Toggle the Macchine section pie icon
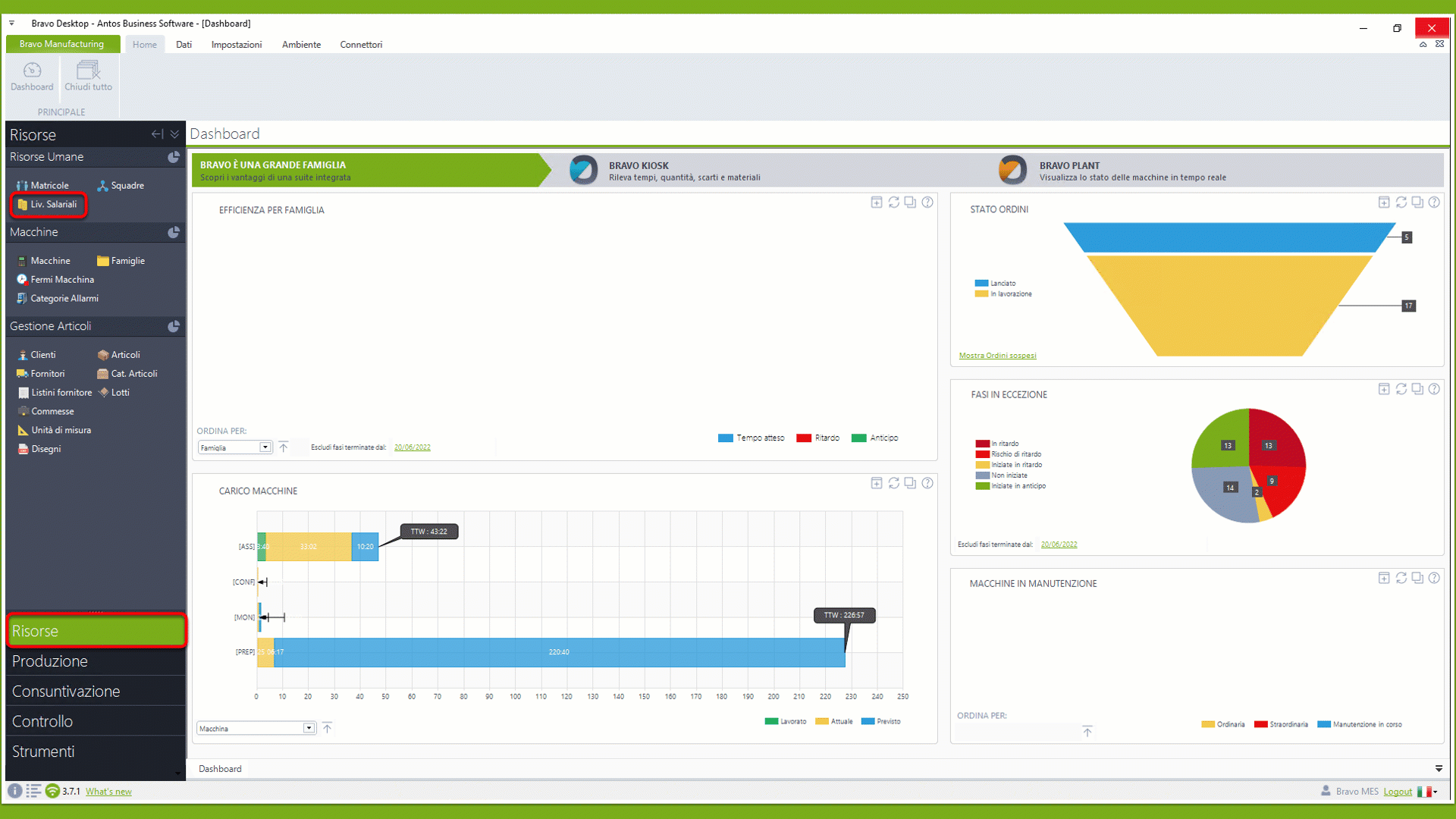 pyautogui.click(x=174, y=232)
